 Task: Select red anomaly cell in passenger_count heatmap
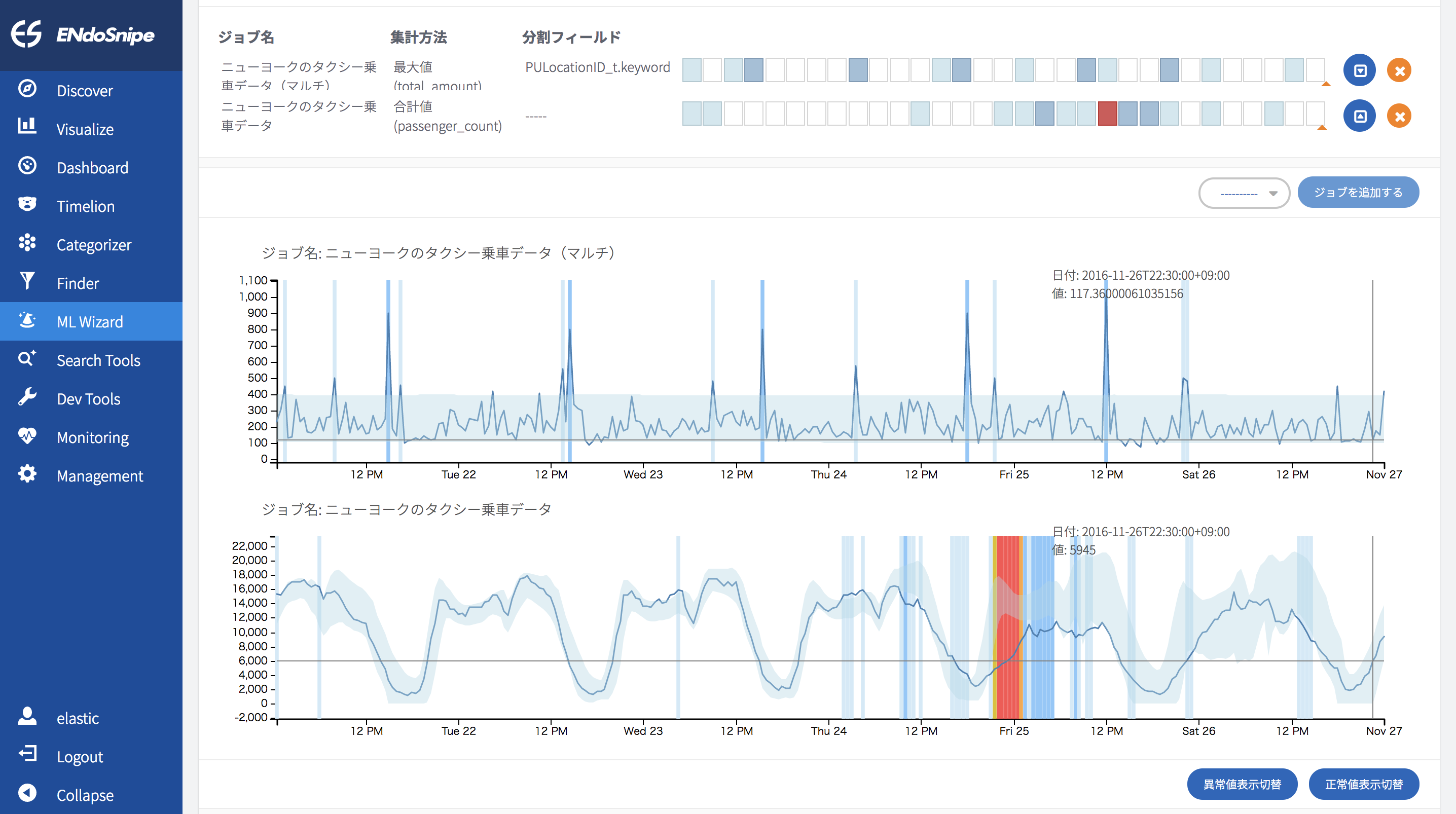click(1107, 114)
